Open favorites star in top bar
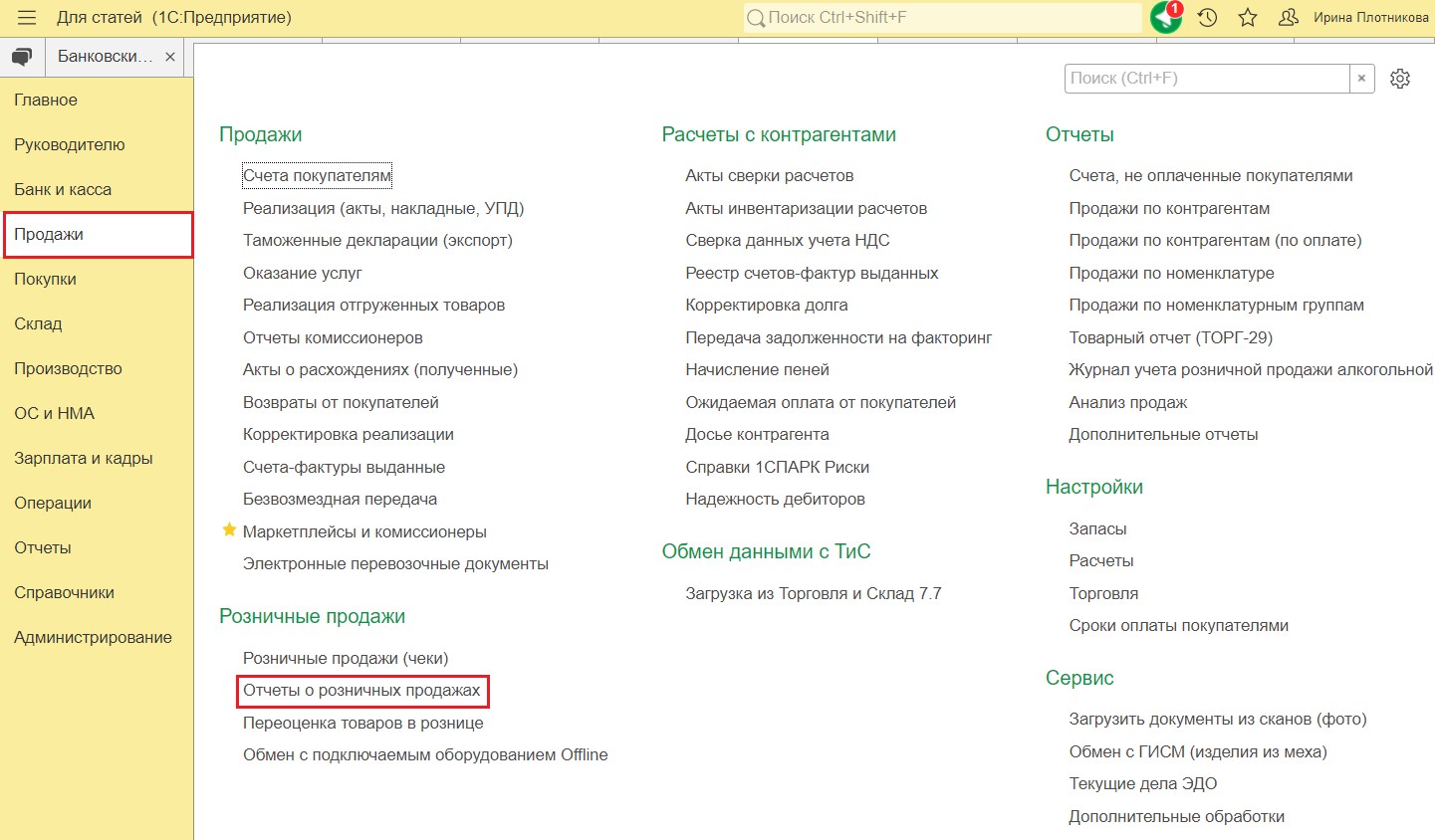The width and height of the screenshot is (1435, 840). 1248,18
